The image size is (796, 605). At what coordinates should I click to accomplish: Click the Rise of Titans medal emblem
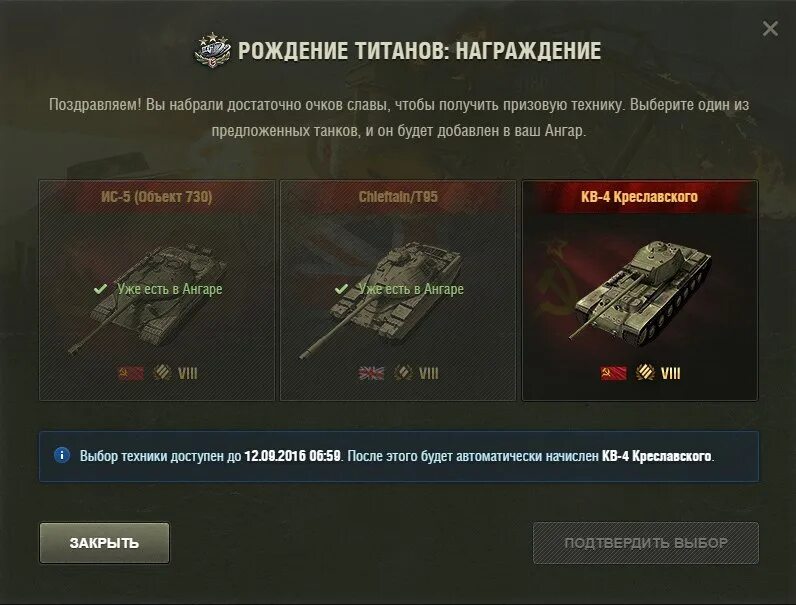(x=213, y=50)
